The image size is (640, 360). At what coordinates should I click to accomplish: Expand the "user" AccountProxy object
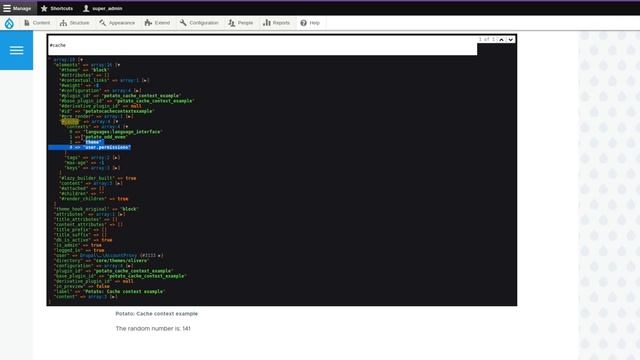coord(160,256)
